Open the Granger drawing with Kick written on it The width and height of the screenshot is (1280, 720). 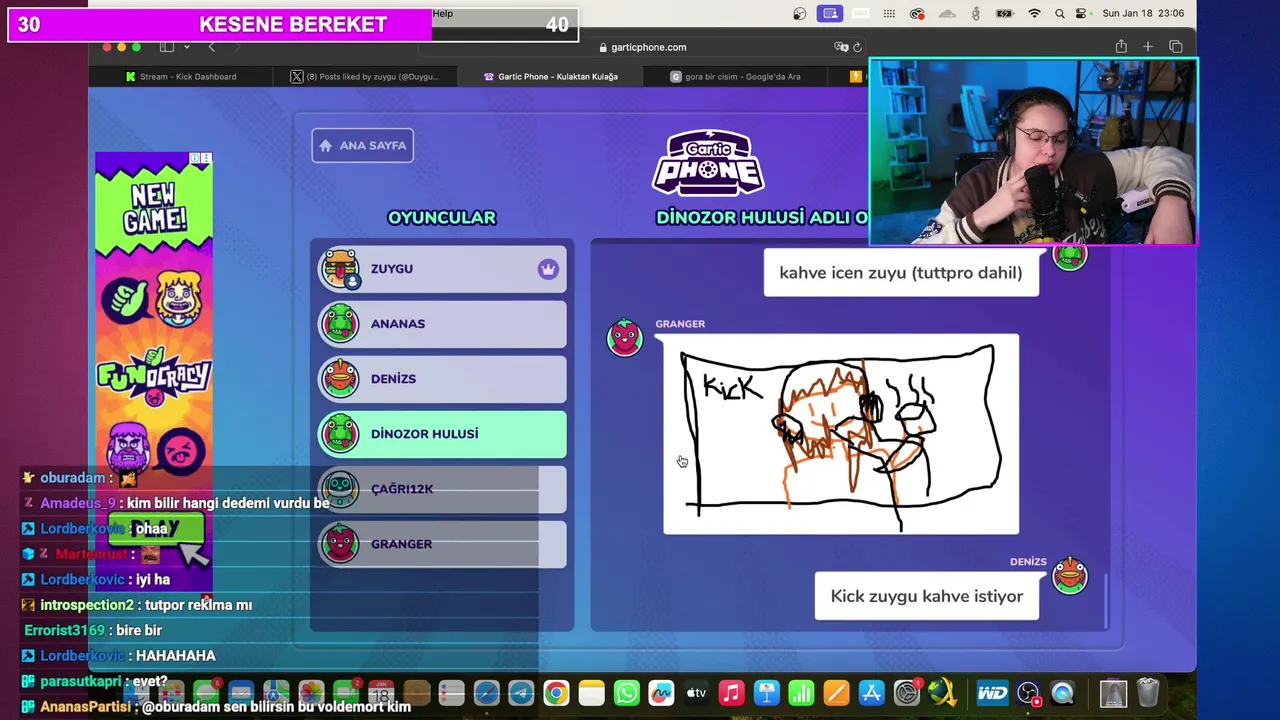841,434
